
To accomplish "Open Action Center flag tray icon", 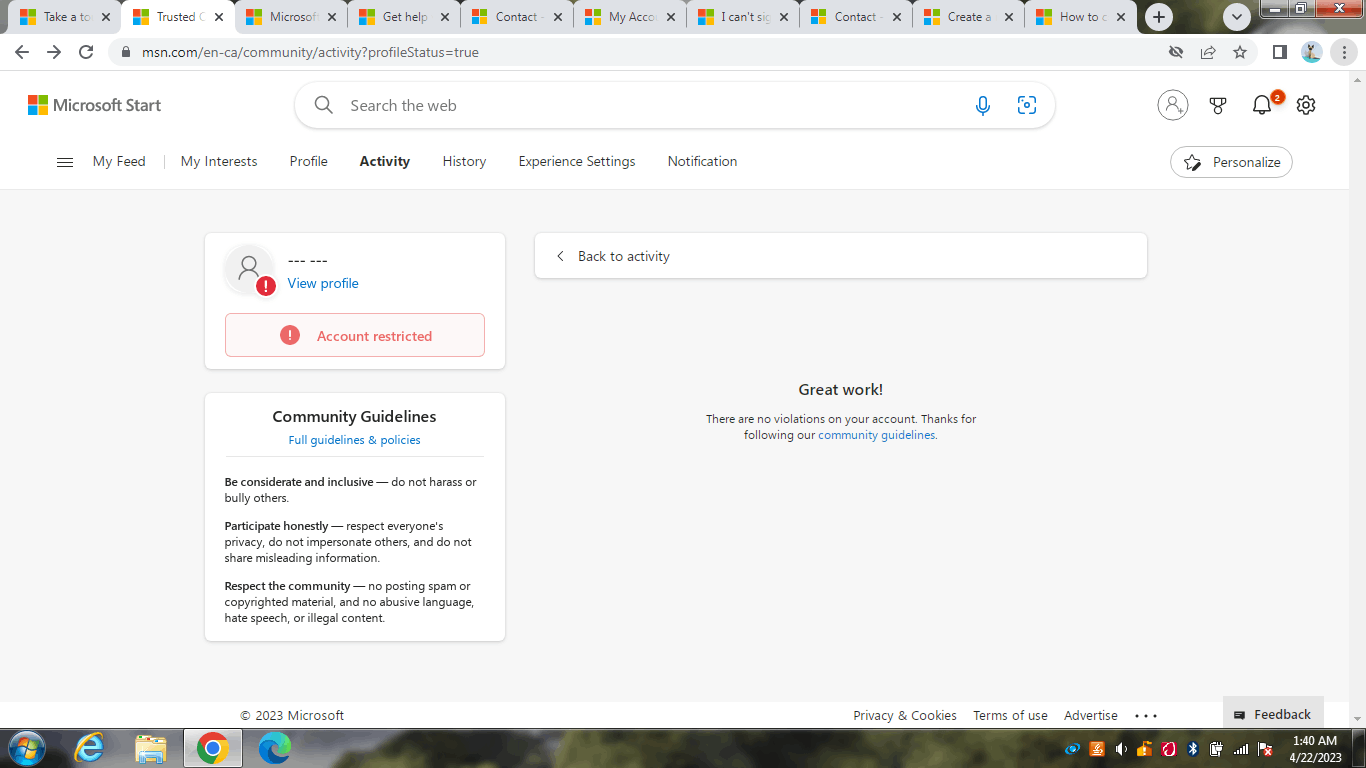I will coord(1265,749).
